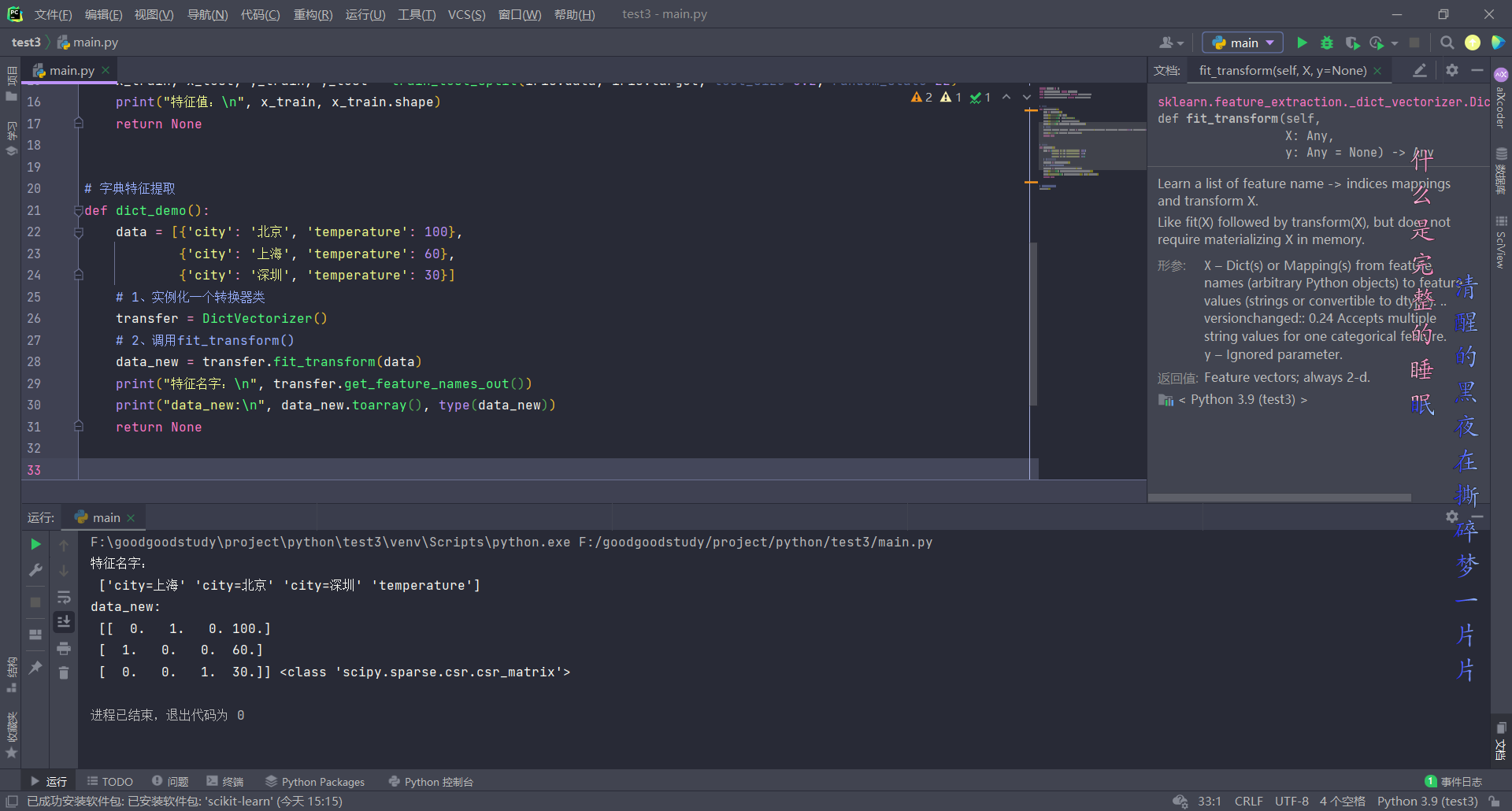Open the main run configuration dropdown

tap(1243, 43)
